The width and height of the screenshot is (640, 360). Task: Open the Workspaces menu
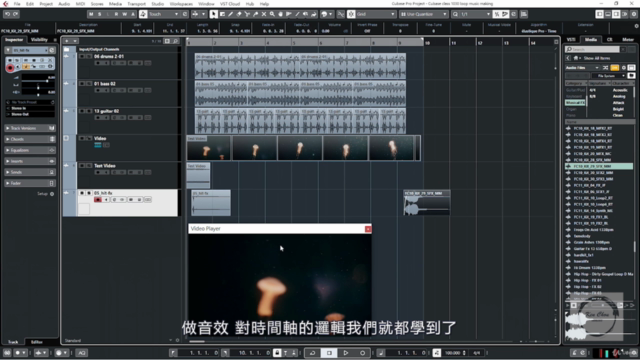coord(181,4)
